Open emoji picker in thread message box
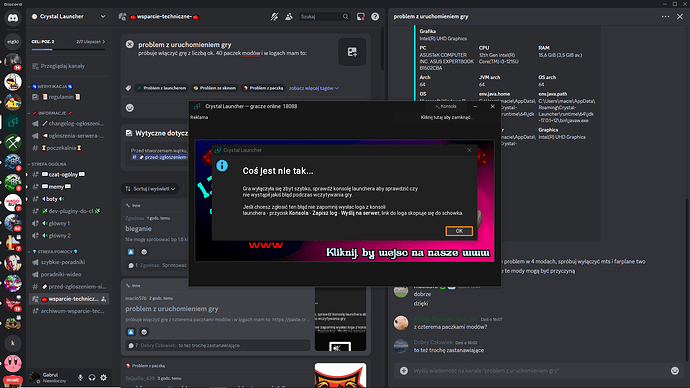 click(x=675, y=371)
